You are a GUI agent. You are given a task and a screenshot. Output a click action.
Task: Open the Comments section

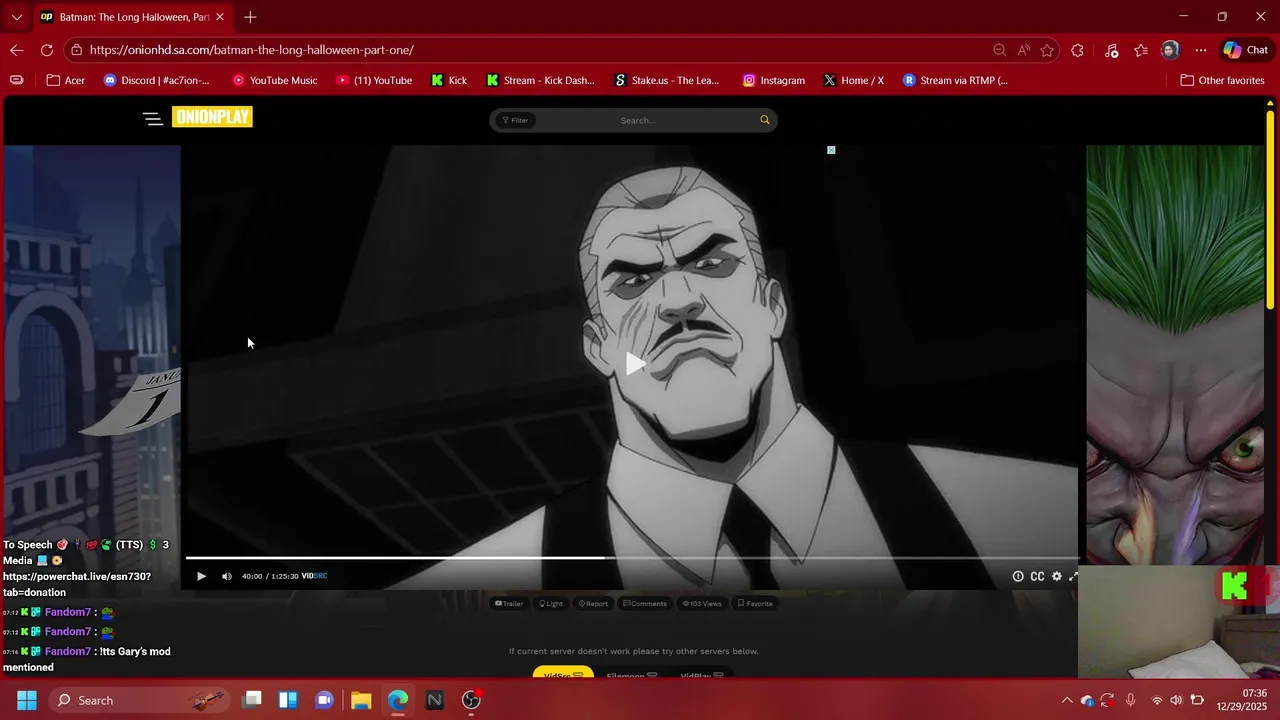tap(645, 603)
